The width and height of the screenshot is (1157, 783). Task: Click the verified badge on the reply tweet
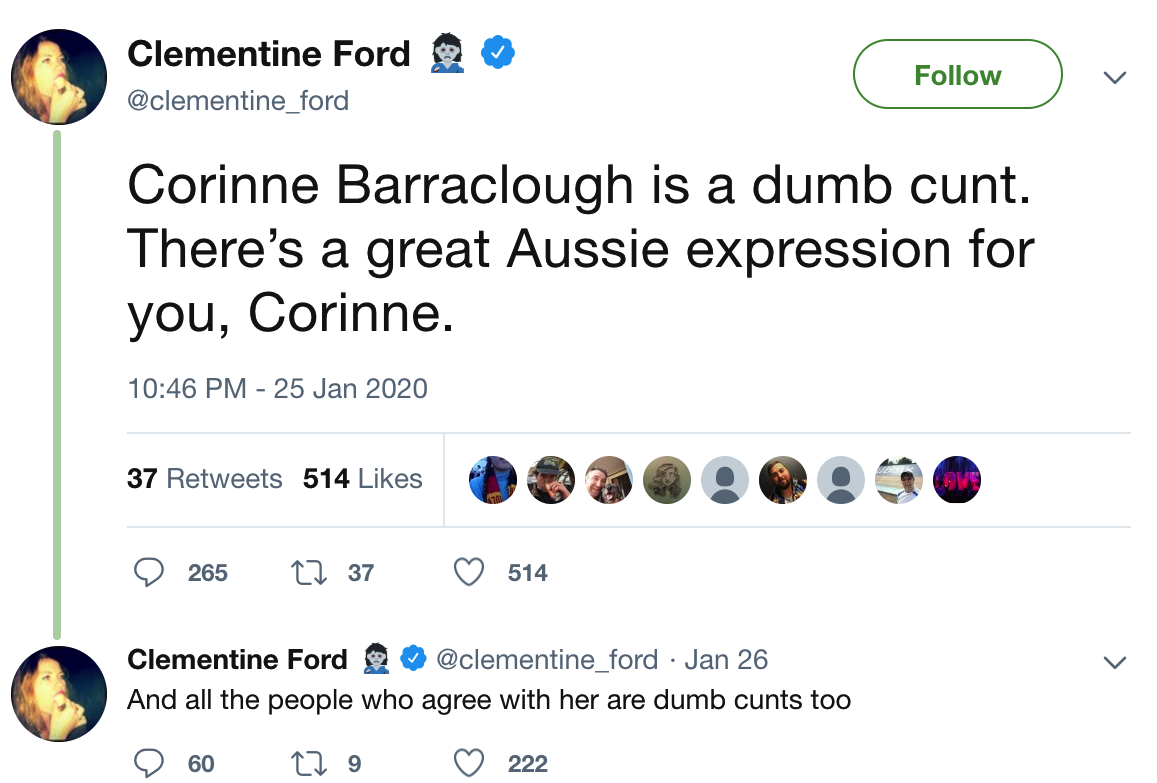coord(413,659)
